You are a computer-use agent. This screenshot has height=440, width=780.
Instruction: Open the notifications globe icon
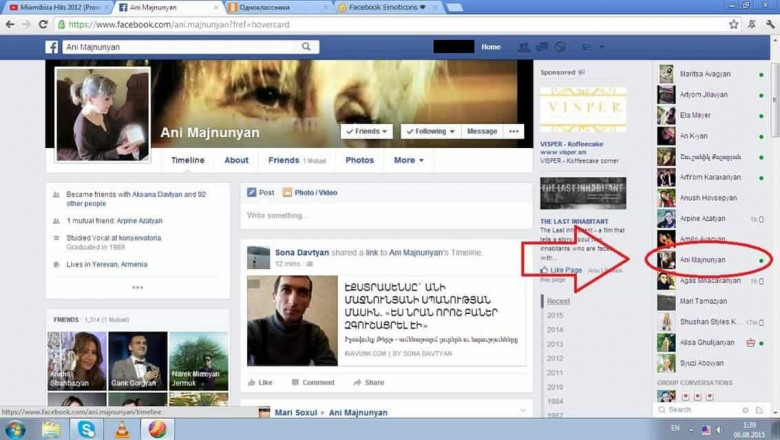point(560,47)
